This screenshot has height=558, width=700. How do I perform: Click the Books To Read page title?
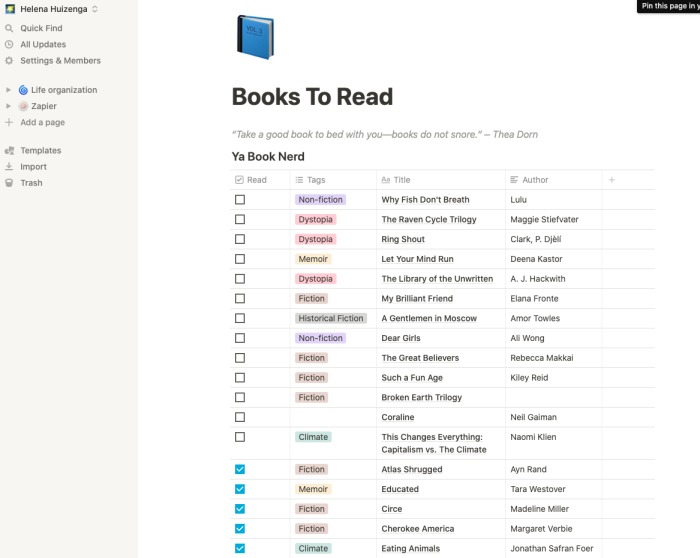click(312, 97)
